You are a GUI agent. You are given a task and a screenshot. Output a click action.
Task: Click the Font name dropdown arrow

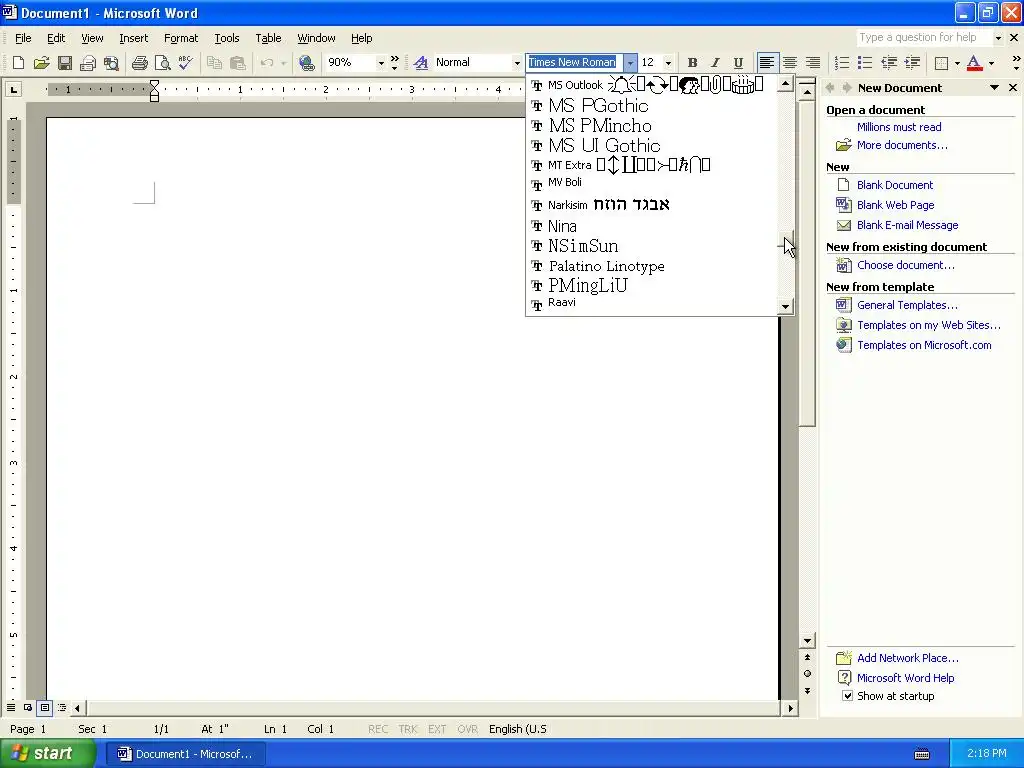click(630, 63)
